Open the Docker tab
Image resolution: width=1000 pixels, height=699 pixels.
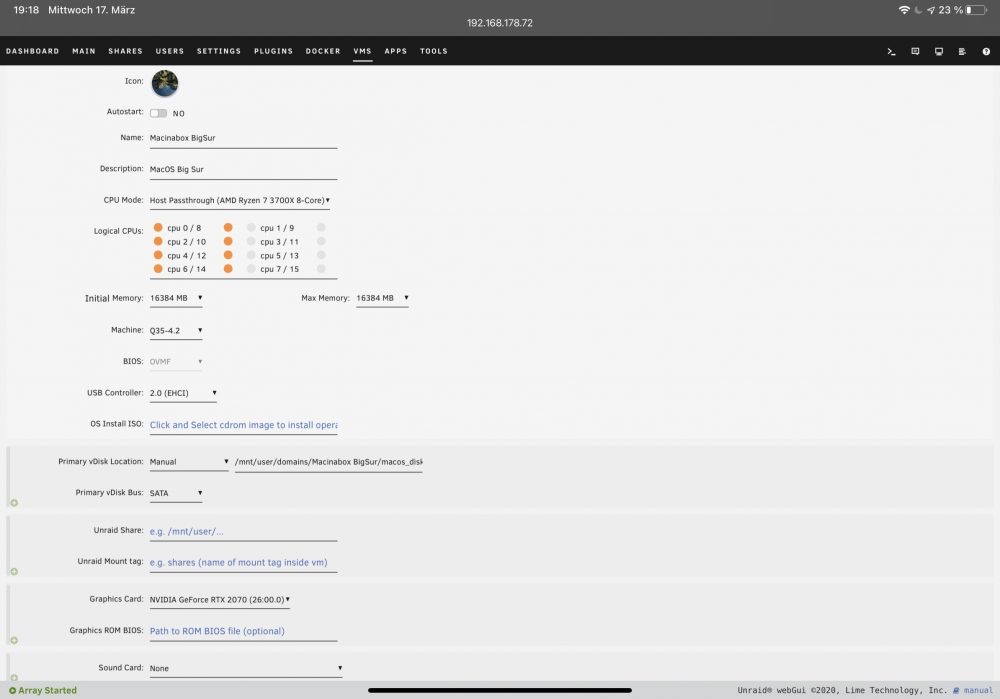(x=323, y=51)
